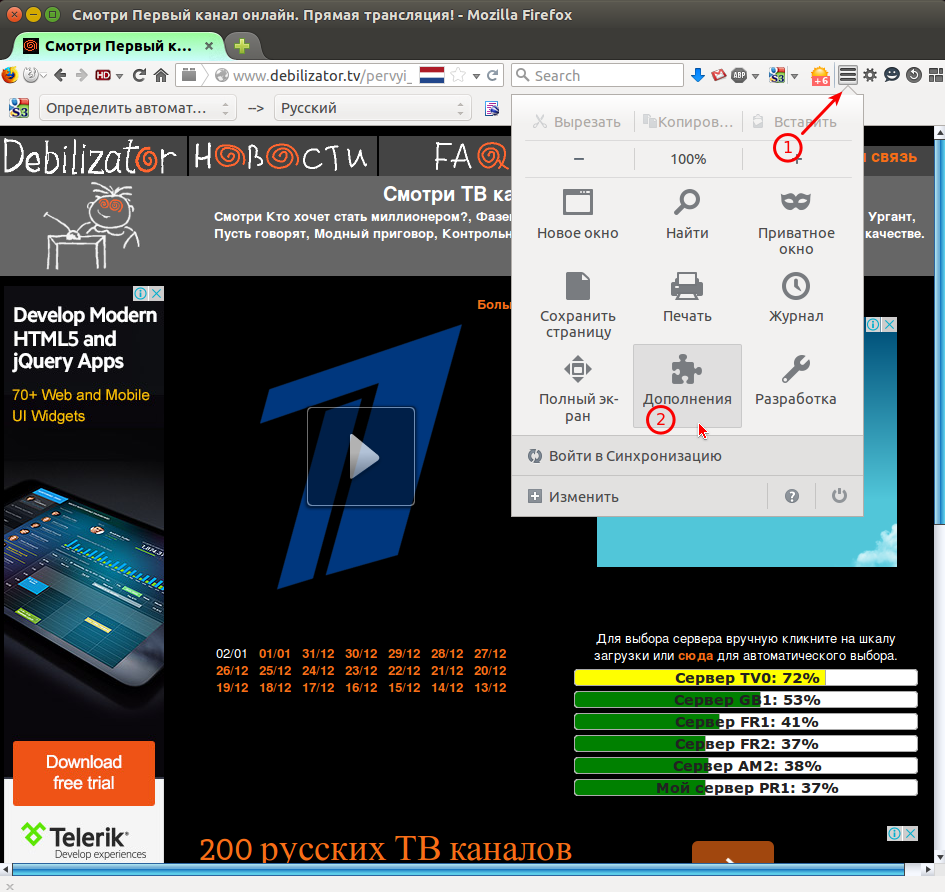Open the dropdown arrow next to HD icon
945x892 pixels.
(119, 76)
